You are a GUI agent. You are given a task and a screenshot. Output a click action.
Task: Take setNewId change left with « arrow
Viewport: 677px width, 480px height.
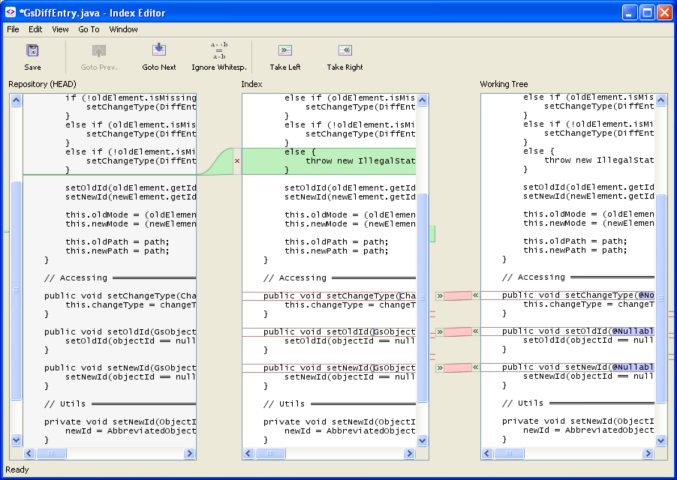click(475, 367)
